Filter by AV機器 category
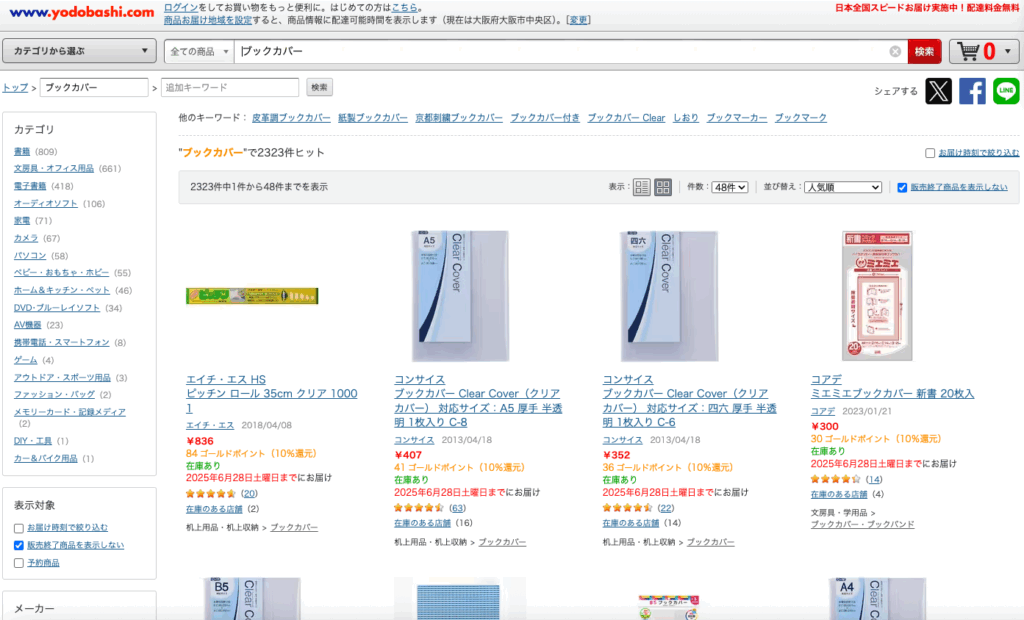The height and width of the screenshot is (620, 1024). (27, 325)
